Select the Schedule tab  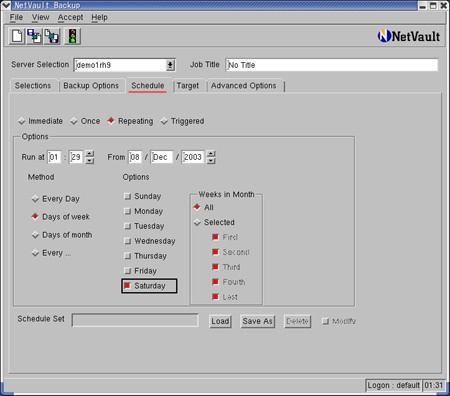click(x=148, y=86)
